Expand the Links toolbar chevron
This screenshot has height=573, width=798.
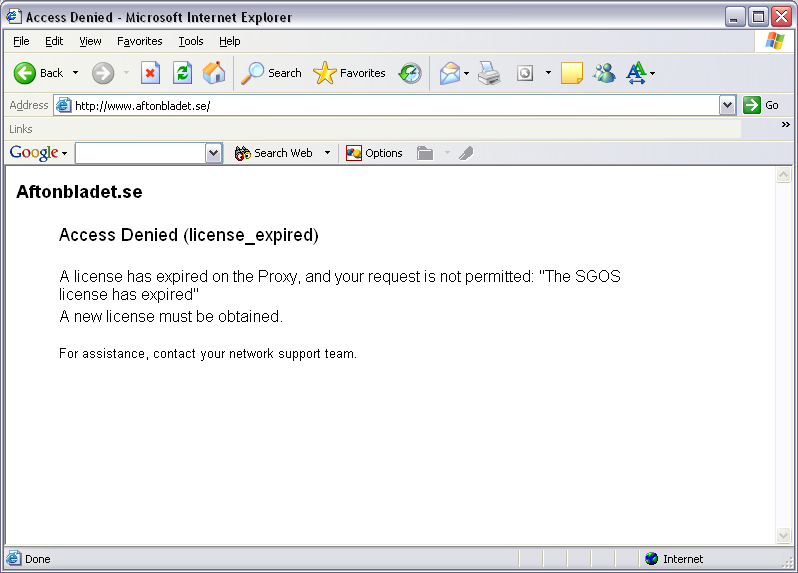click(785, 125)
